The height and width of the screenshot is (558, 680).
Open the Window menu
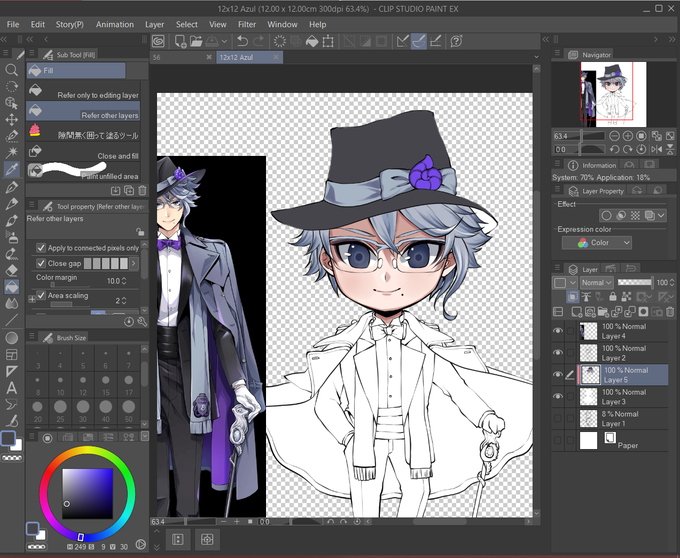click(x=282, y=25)
